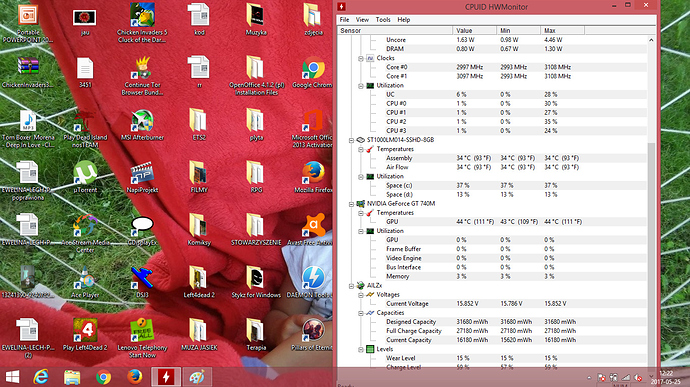Launch CDisplayEx from the desktop
690x387 pixels.
[142, 230]
